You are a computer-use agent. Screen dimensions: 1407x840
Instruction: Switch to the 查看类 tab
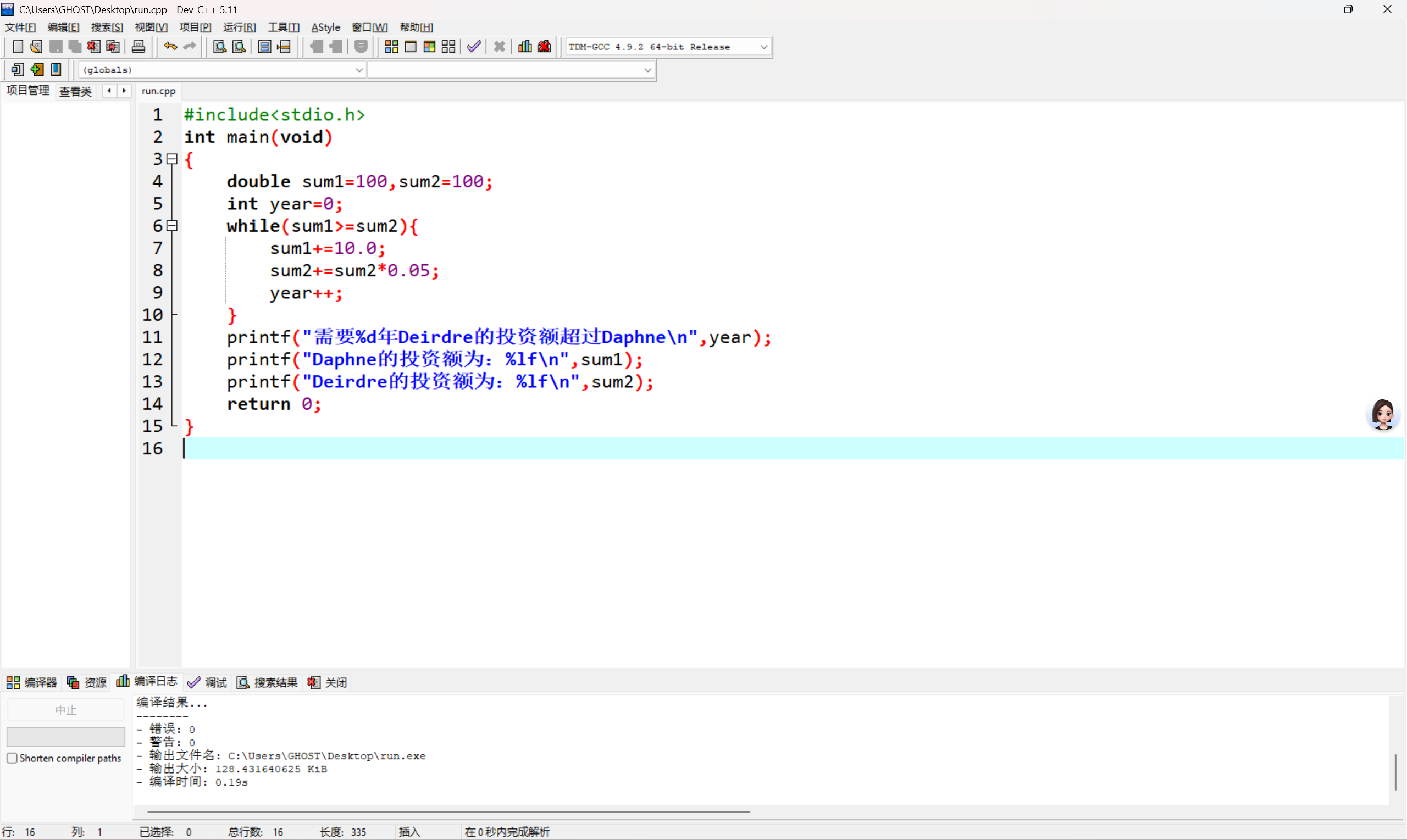click(x=75, y=91)
